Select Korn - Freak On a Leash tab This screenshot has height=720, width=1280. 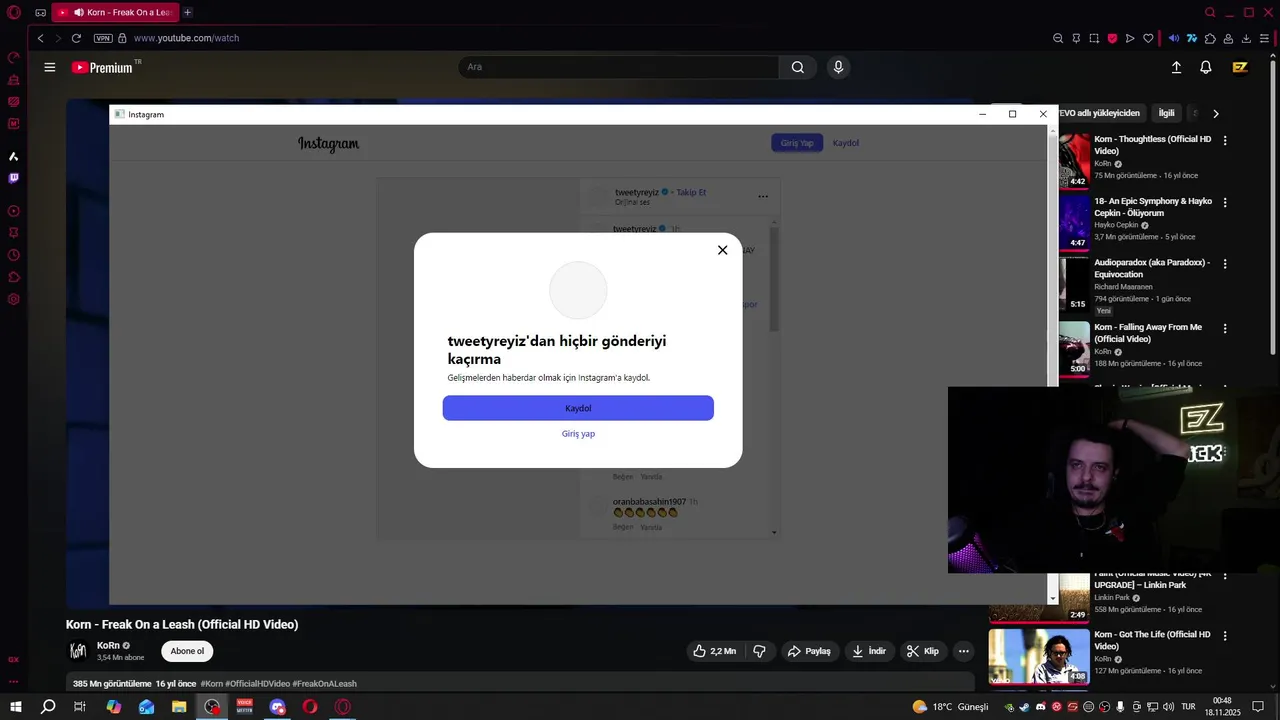click(115, 13)
